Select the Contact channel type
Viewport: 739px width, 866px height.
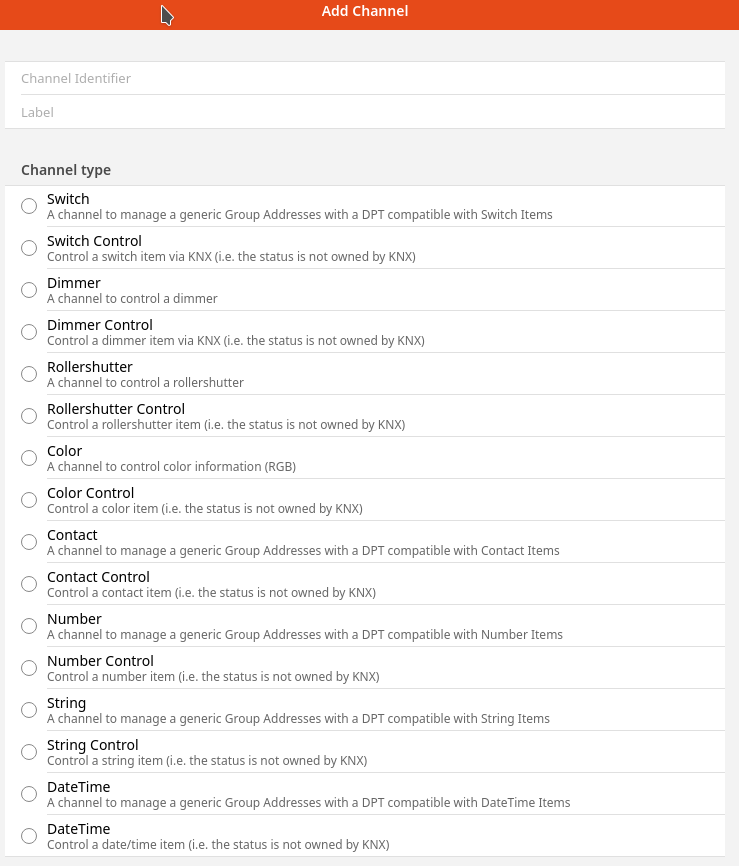tap(29, 542)
